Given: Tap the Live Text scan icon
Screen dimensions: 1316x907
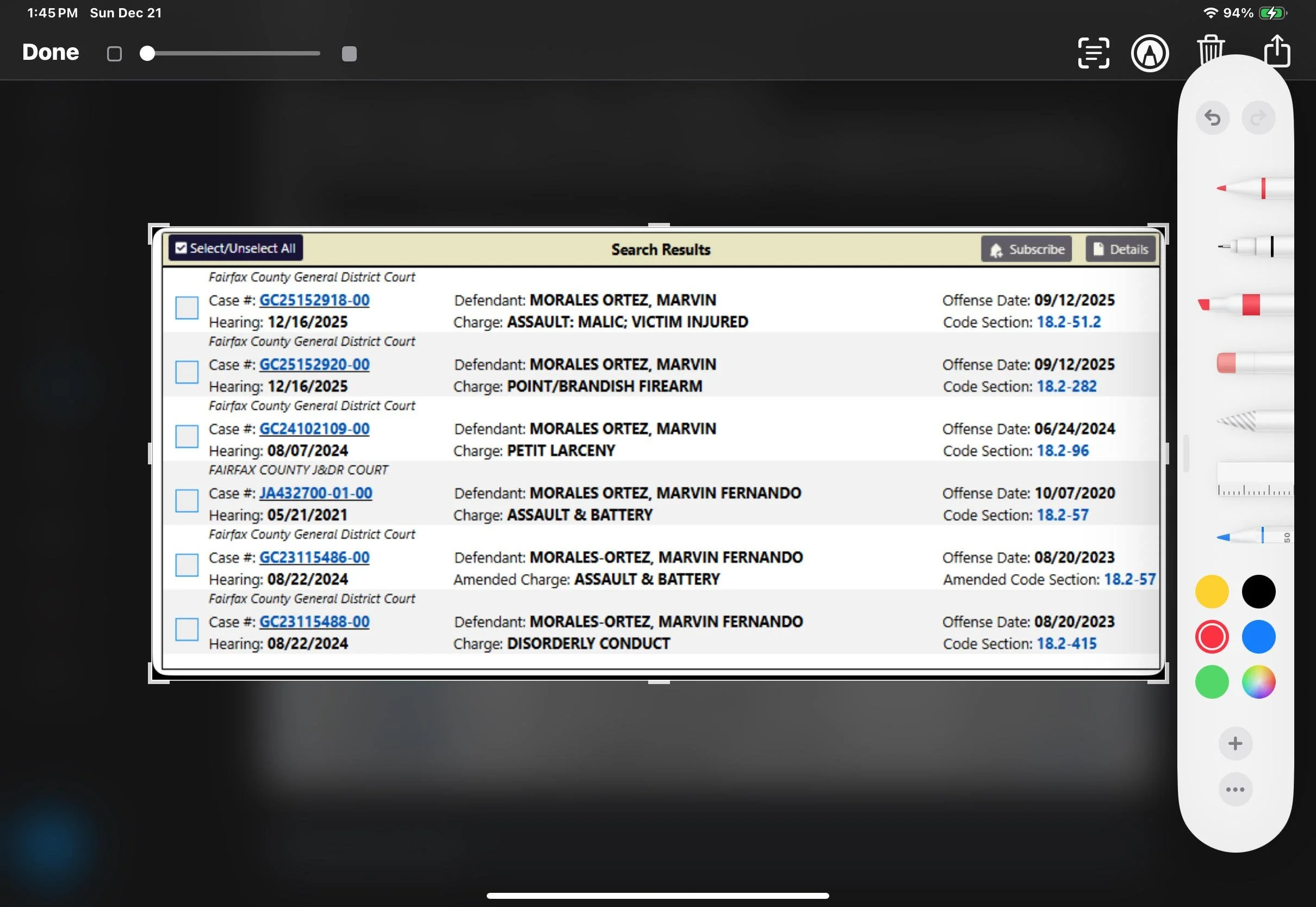Looking at the screenshot, I should click(1093, 53).
